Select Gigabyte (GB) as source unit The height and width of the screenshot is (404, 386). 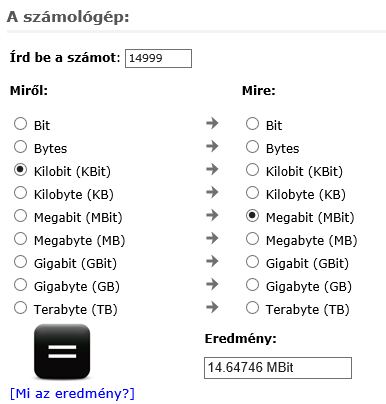coord(20,285)
